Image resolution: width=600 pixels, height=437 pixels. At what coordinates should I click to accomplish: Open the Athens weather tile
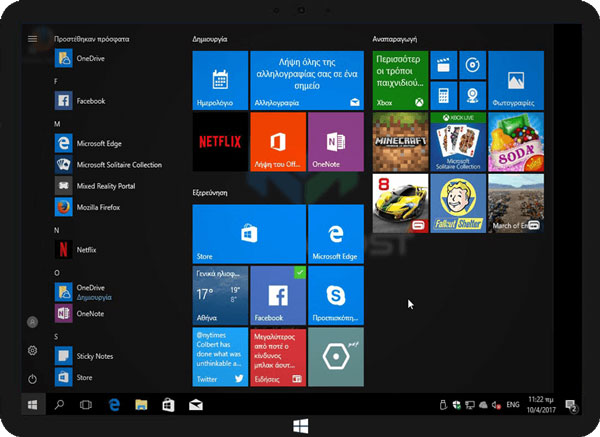pyautogui.click(x=220, y=295)
